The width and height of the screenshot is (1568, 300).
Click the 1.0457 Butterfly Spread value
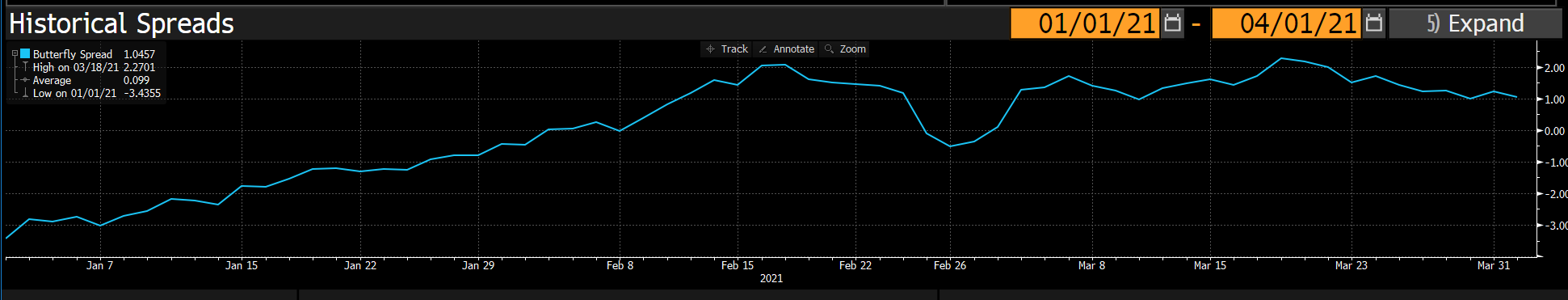pyautogui.click(x=140, y=54)
